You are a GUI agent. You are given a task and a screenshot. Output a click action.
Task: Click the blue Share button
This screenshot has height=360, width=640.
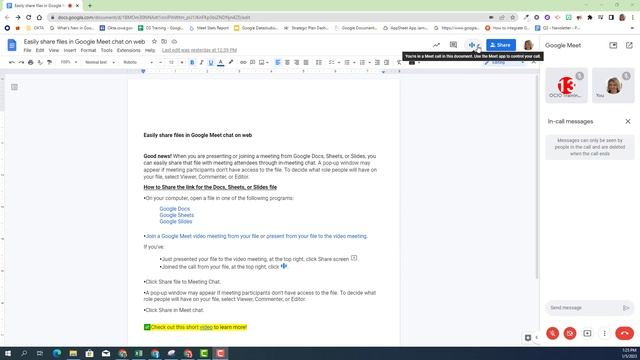pos(501,45)
